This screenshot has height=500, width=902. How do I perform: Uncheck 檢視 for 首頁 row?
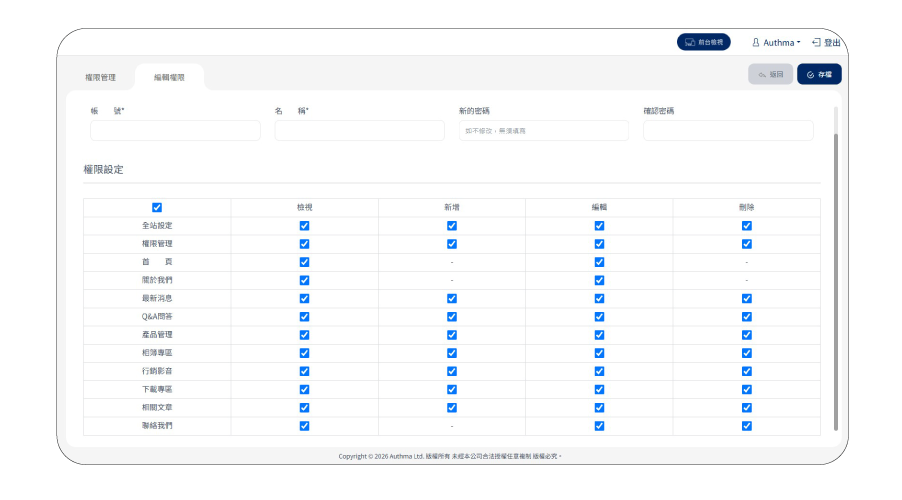pyautogui.click(x=304, y=262)
